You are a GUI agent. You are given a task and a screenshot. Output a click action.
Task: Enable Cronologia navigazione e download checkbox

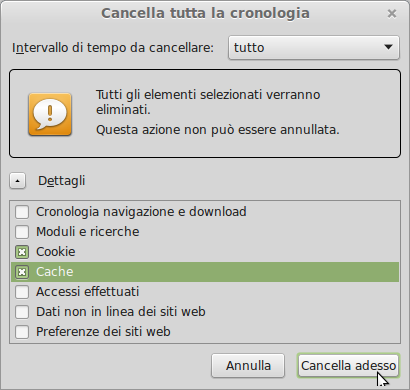[22, 212]
